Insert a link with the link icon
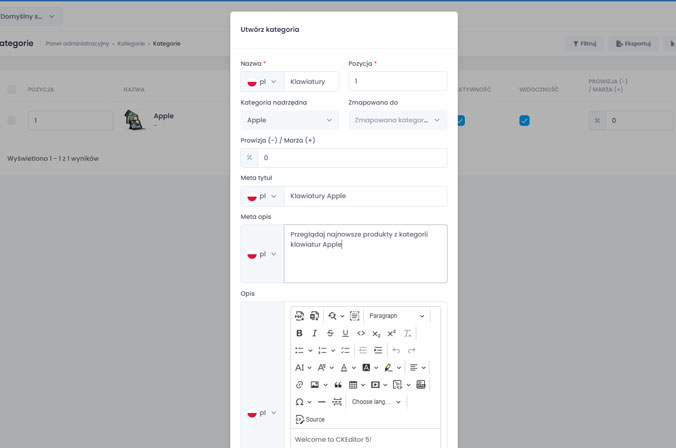 [x=299, y=385]
